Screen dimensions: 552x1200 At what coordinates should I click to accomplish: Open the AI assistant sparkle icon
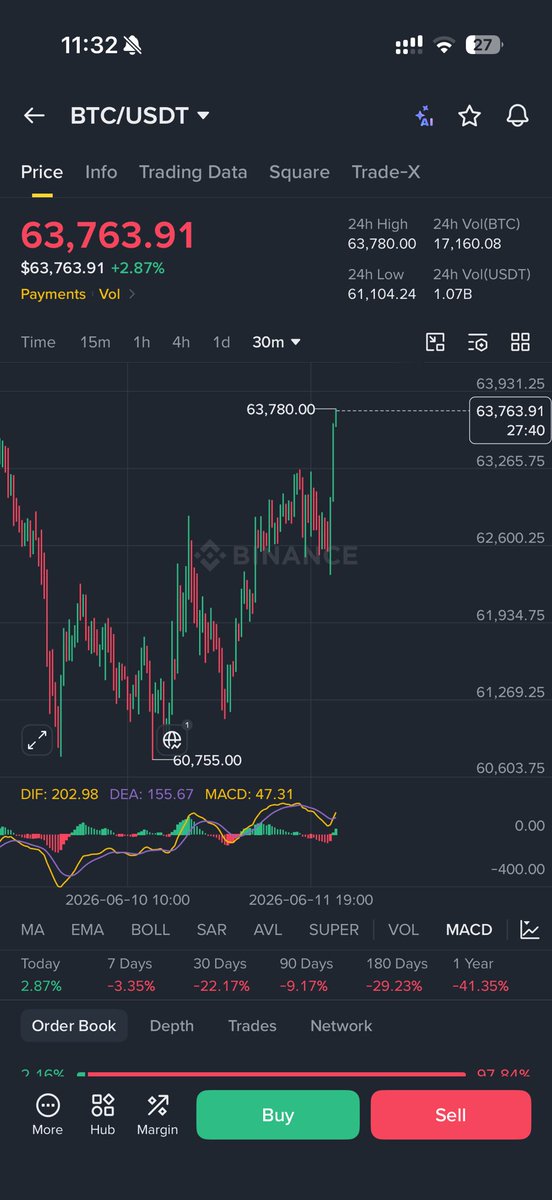click(x=424, y=116)
